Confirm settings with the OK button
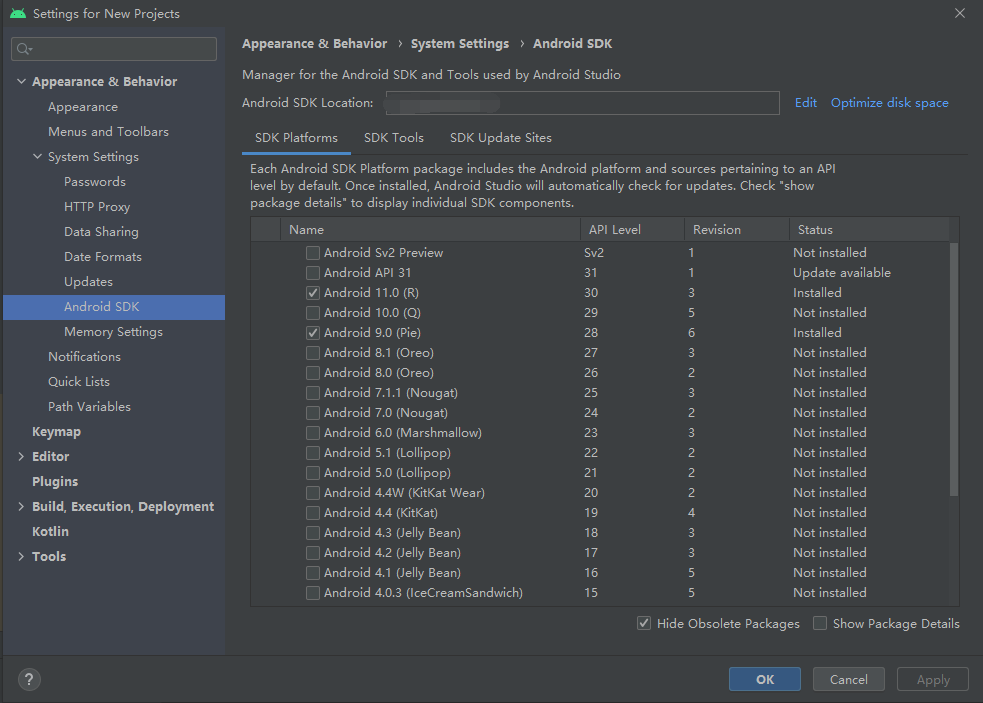The height and width of the screenshot is (703, 983). pos(765,679)
